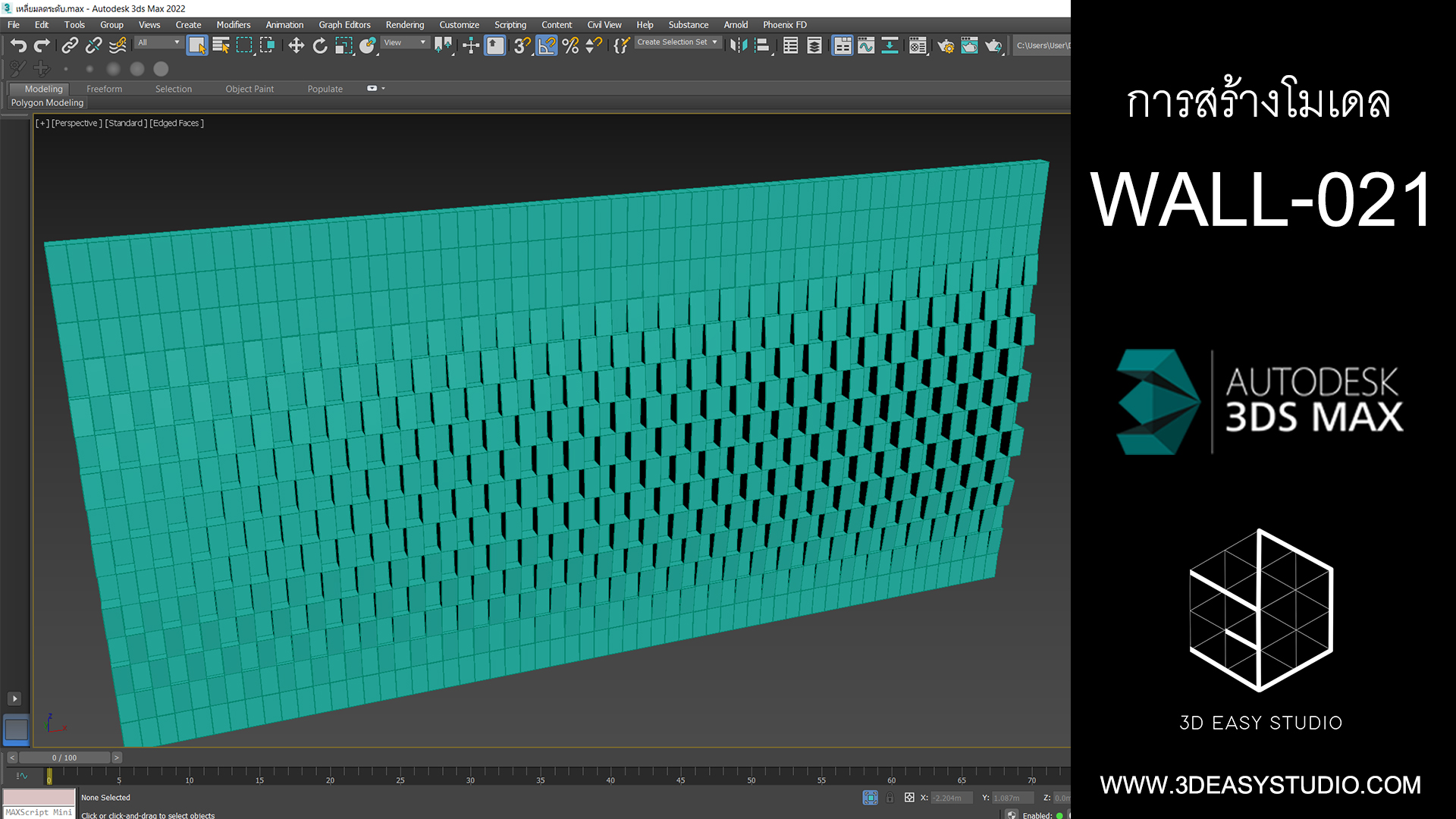Click the 0 / 100 time slider
The height and width of the screenshot is (819, 1456).
pyautogui.click(x=64, y=758)
